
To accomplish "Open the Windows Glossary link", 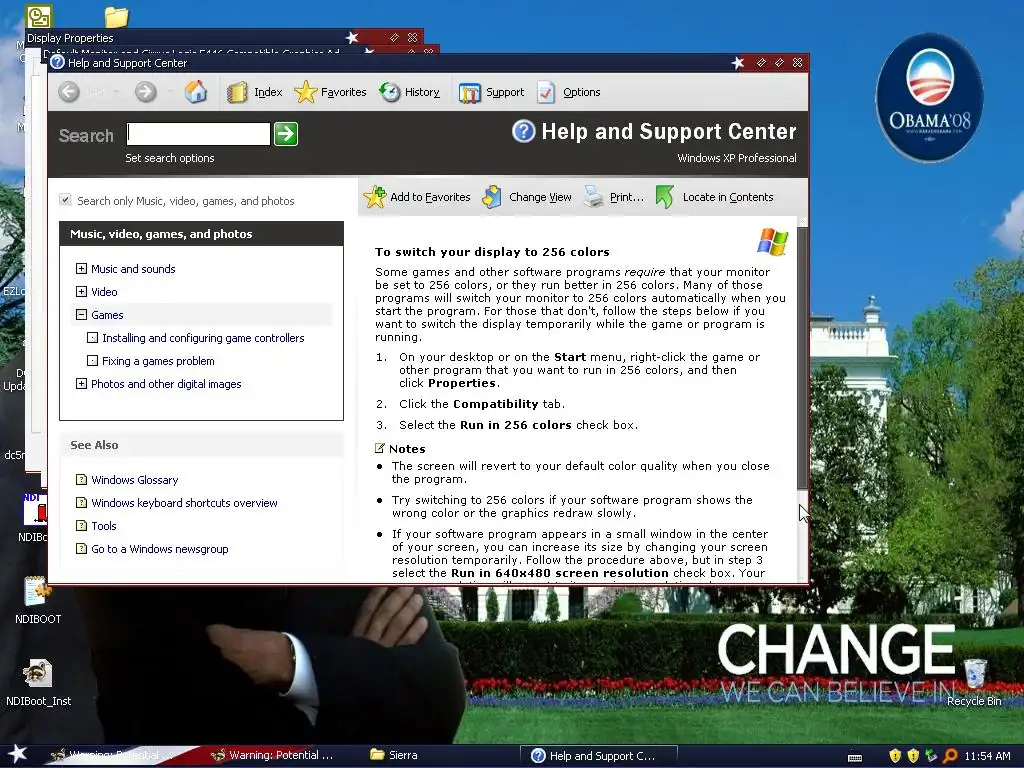I will 135,480.
